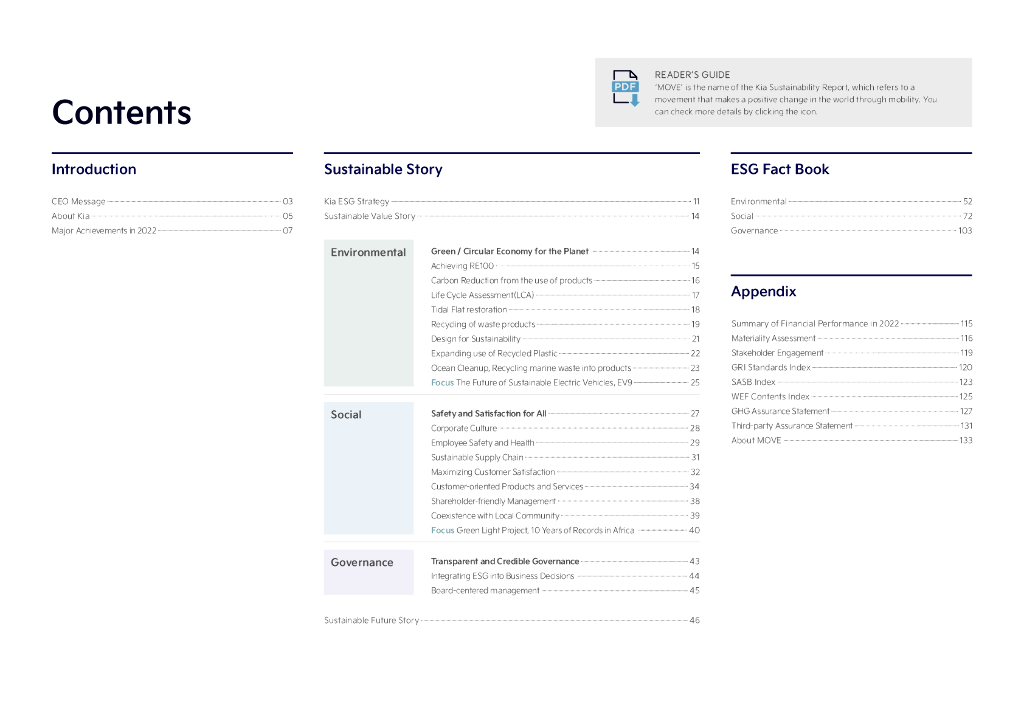Open Major Achievements in 2022
Image resolution: width=1024 pixels, height=724 pixels.
(x=172, y=230)
